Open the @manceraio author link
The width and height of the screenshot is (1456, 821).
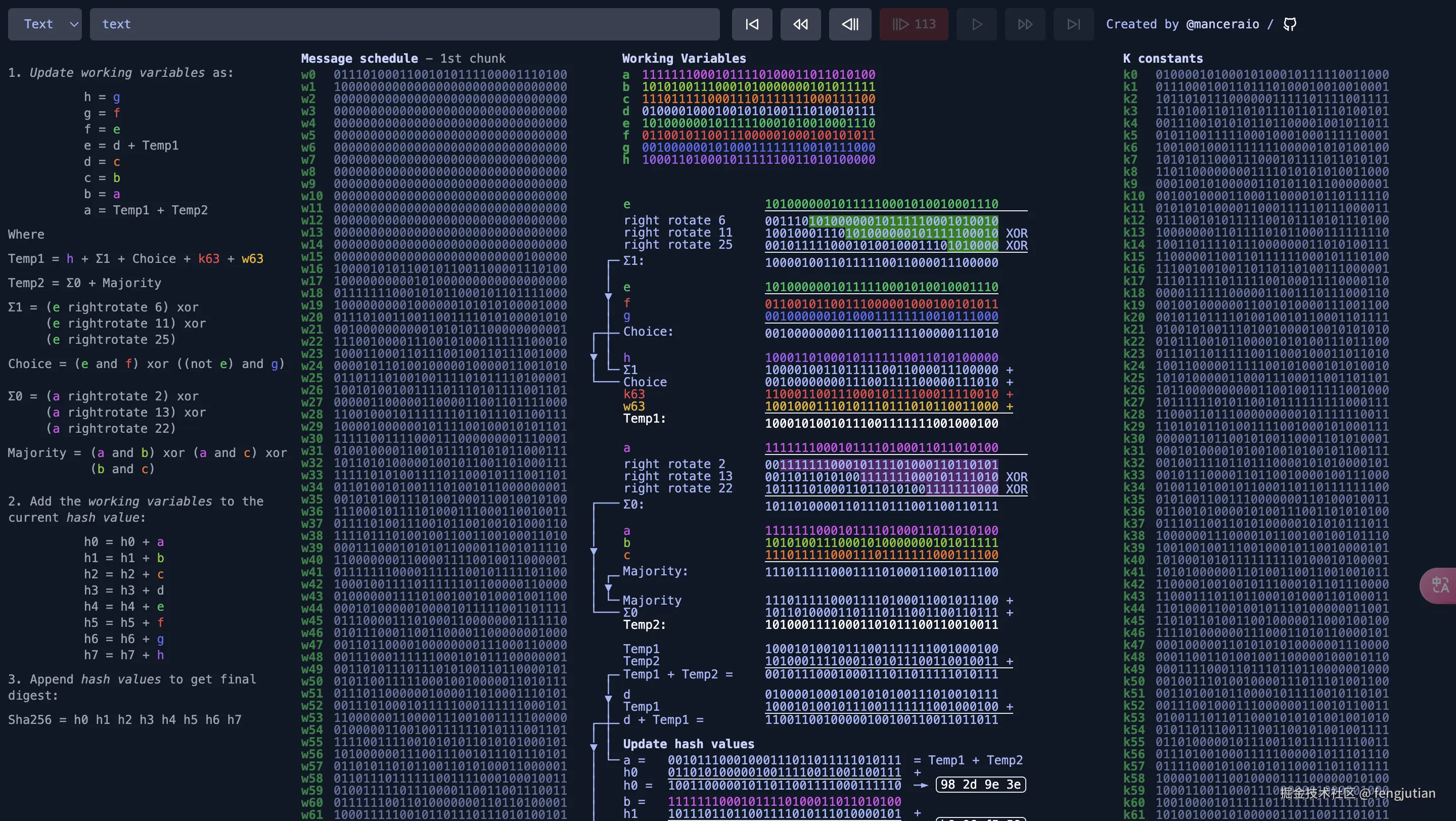[x=1222, y=24]
